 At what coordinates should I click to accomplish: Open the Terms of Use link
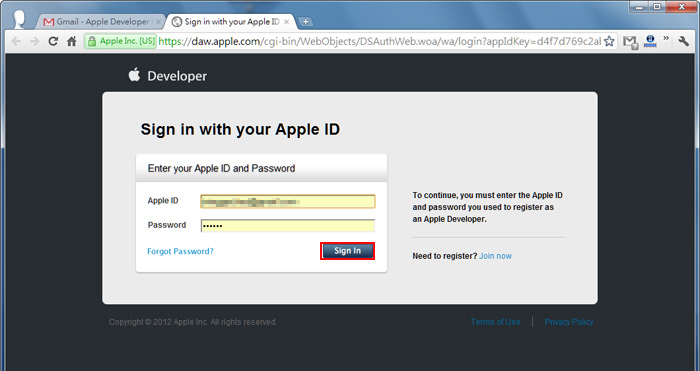click(496, 322)
